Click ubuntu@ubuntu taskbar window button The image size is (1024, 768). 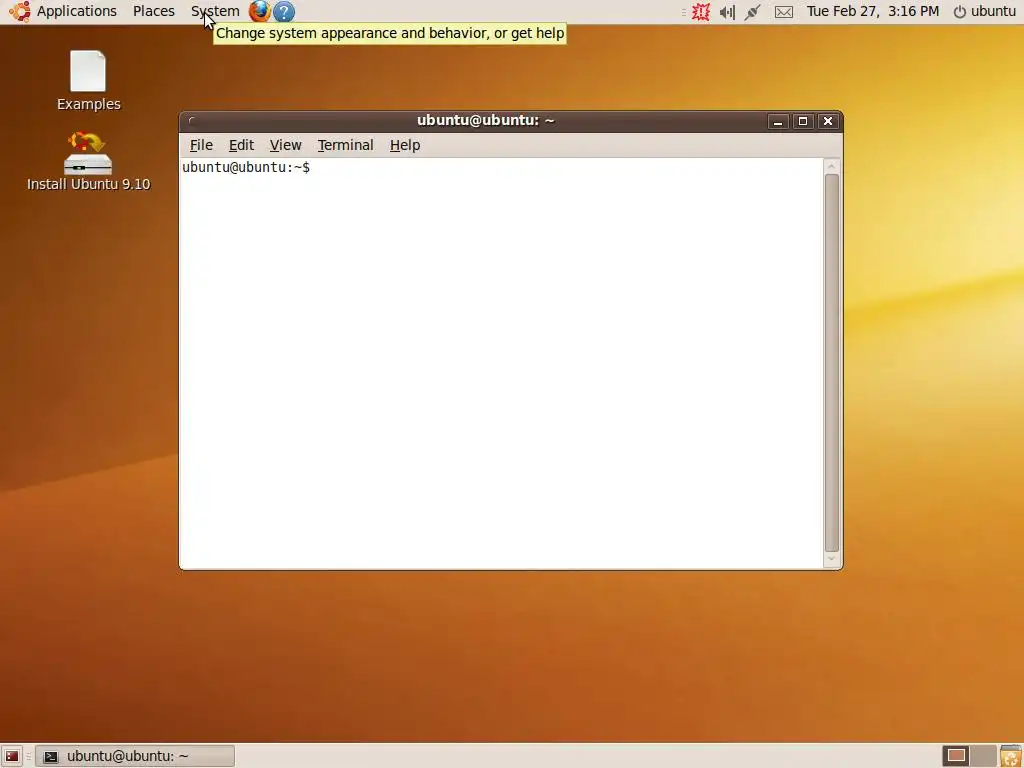[135, 756]
